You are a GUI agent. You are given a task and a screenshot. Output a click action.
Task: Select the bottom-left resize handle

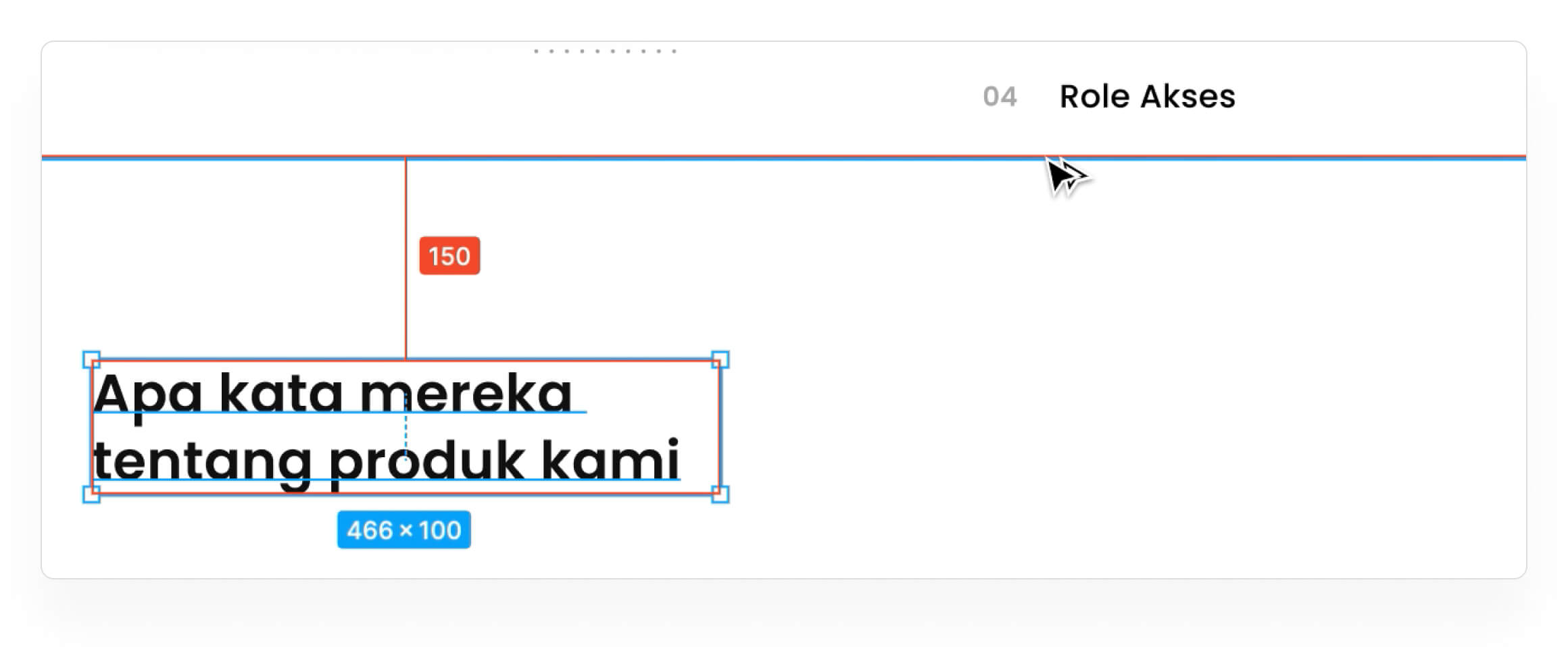(x=91, y=494)
